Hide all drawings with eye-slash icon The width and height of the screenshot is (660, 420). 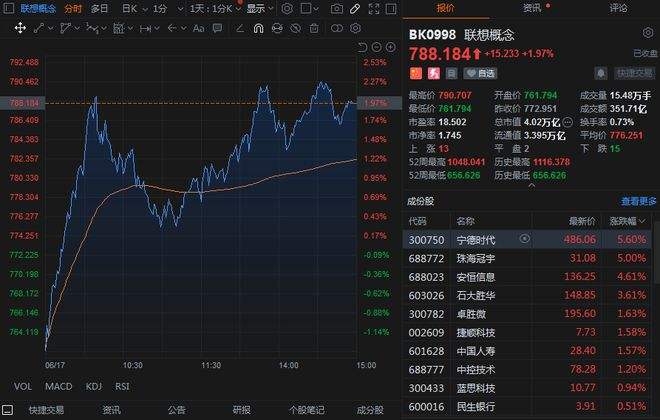coord(295,28)
